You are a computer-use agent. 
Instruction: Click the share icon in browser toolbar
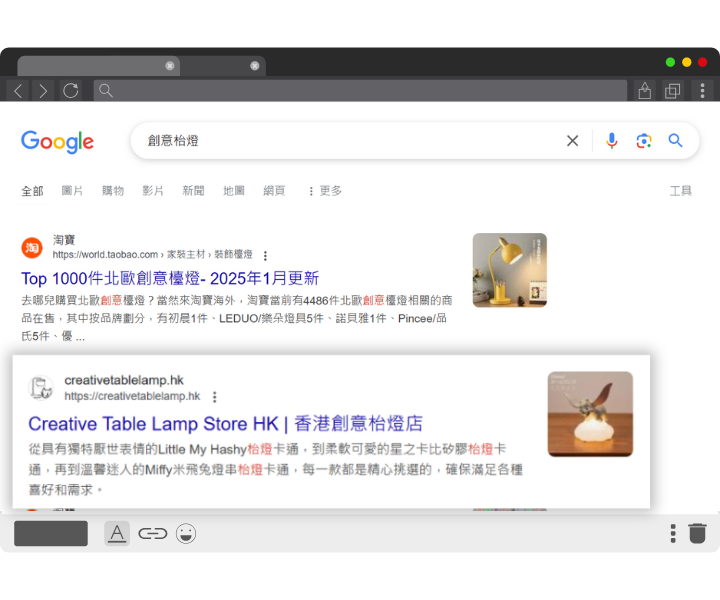click(644, 91)
